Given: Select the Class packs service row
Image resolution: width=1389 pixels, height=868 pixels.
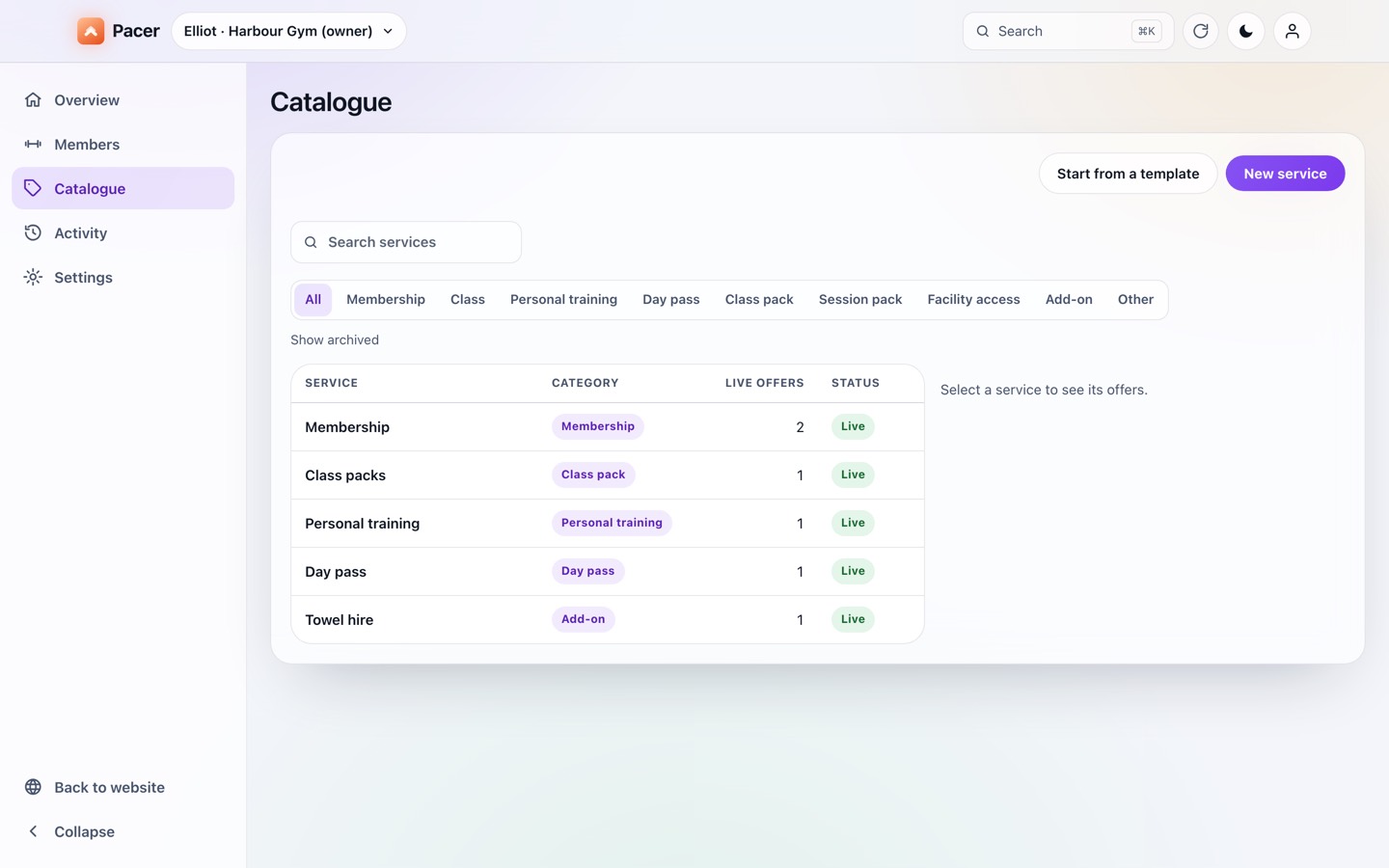Looking at the screenshot, I should tap(608, 475).
